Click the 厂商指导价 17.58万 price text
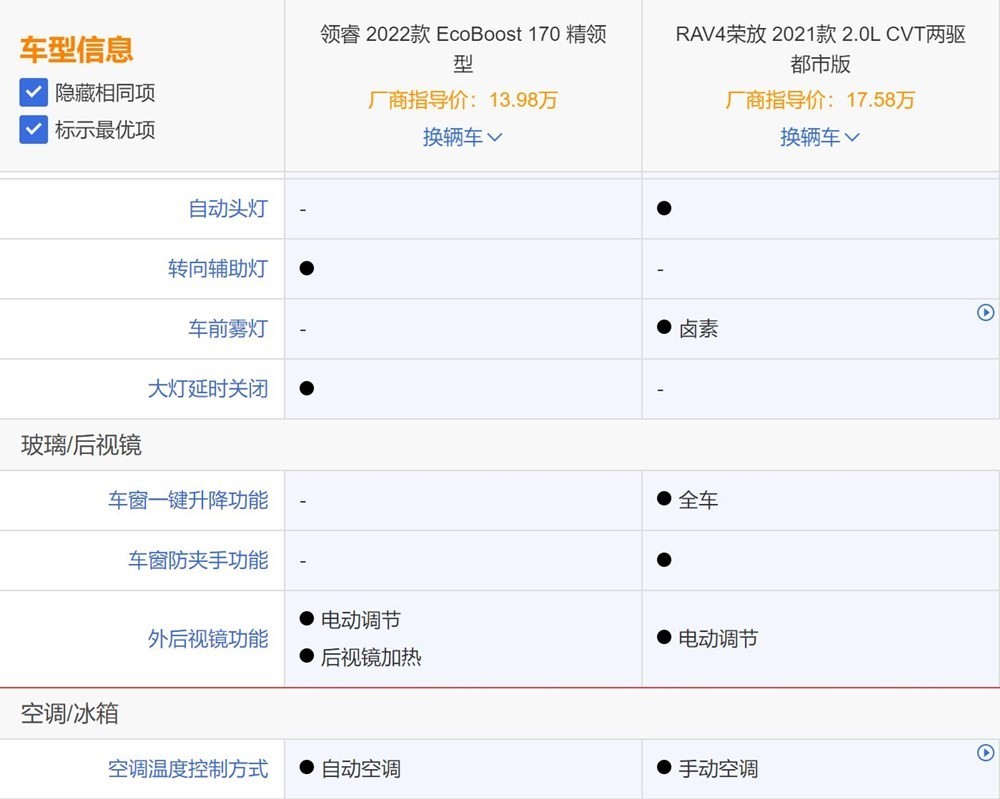The image size is (1000, 799). coord(820,100)
